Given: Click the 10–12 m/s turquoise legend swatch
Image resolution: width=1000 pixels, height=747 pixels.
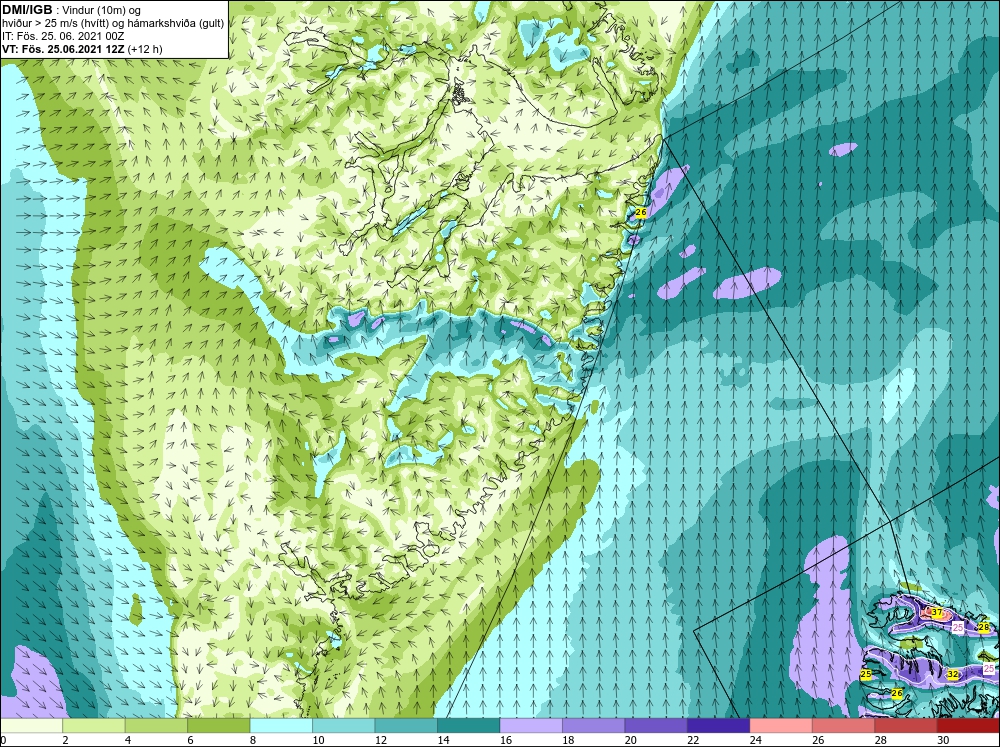Looking at the screenshot, I should tap(344, 725).
